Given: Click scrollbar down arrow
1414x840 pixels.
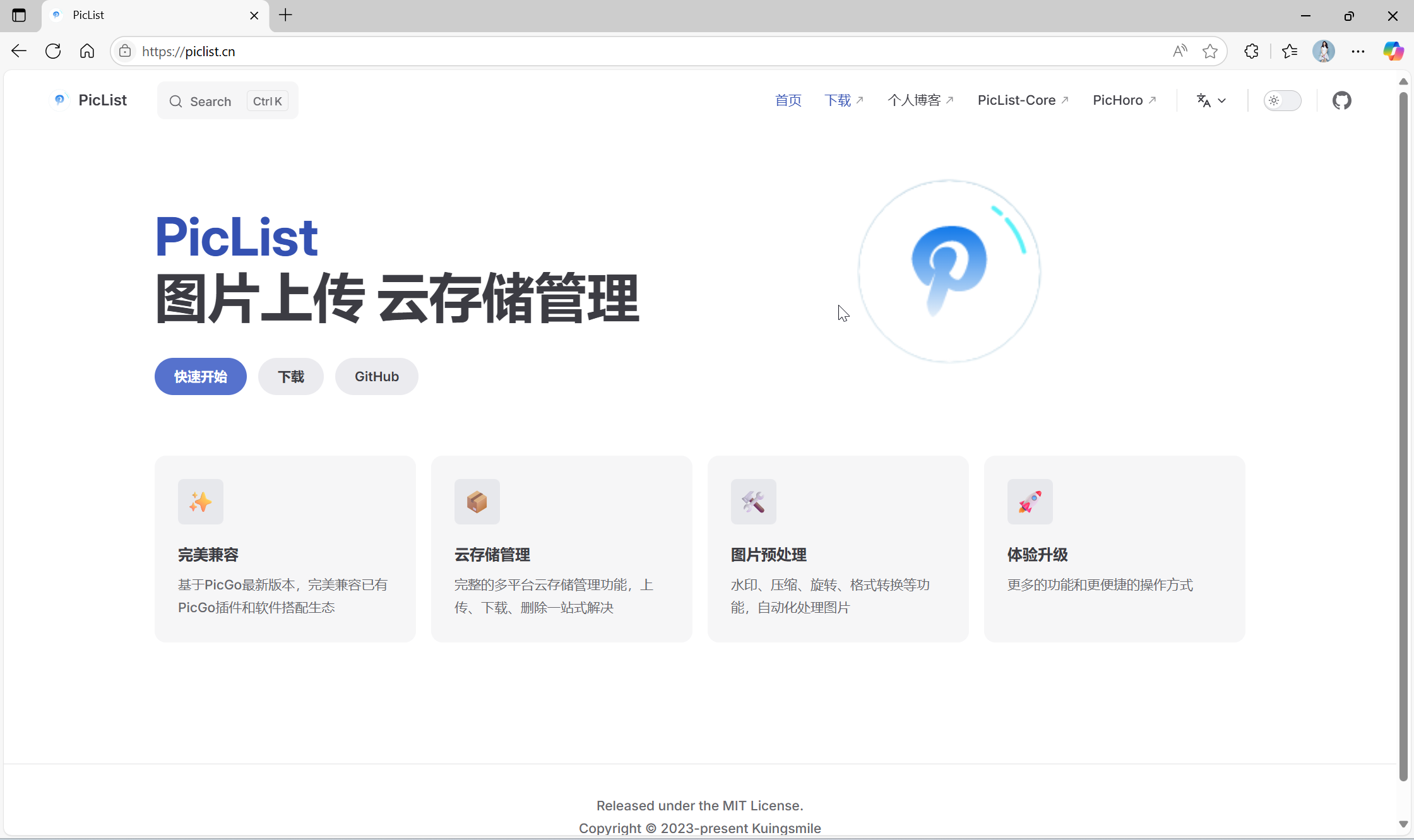Looking at the screenshot, I should [1403, 824].
